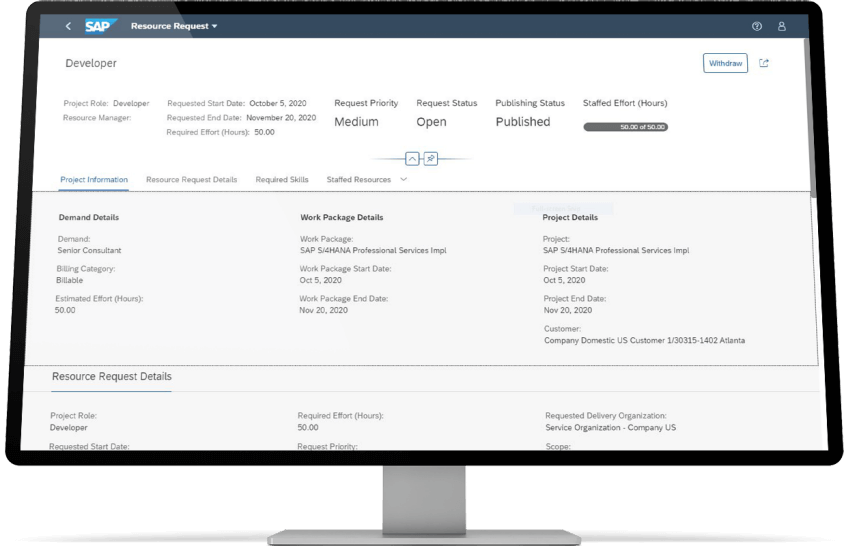Expand the tab overflow chevron after Staffed Resources

(404, 179)
